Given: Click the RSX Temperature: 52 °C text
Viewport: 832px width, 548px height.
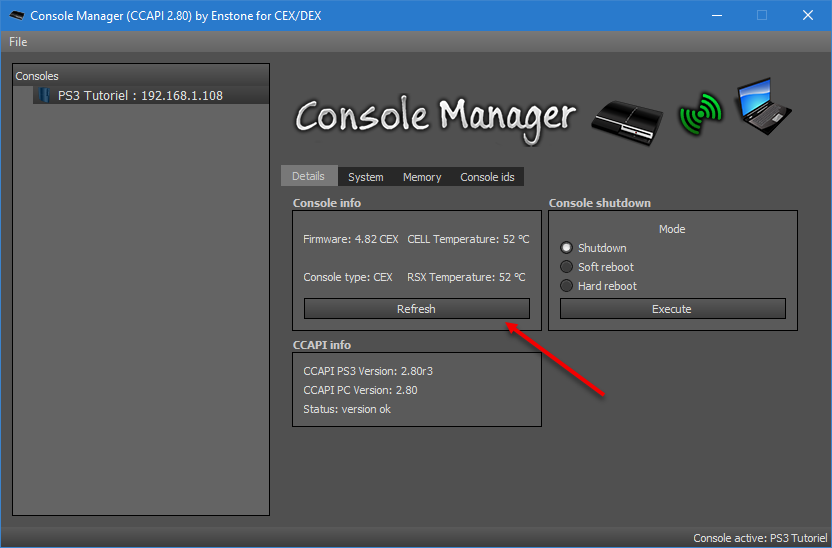Looking at the screenshot, I should point(466,277).
